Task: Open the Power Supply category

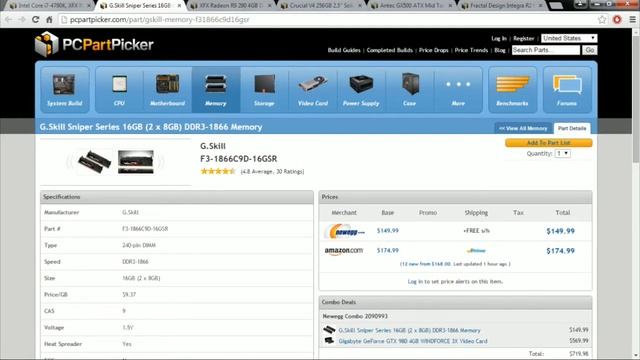Action: tap(361, 90)
